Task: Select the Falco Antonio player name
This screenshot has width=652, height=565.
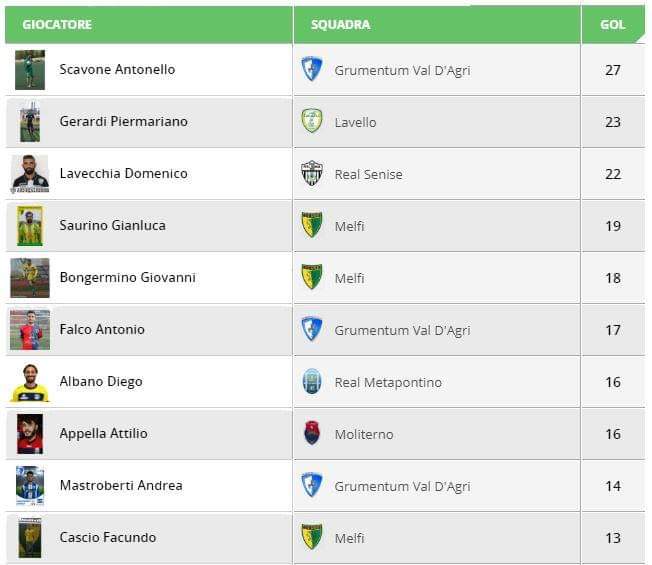Action: pyautogui.click(x=102, y=329)
